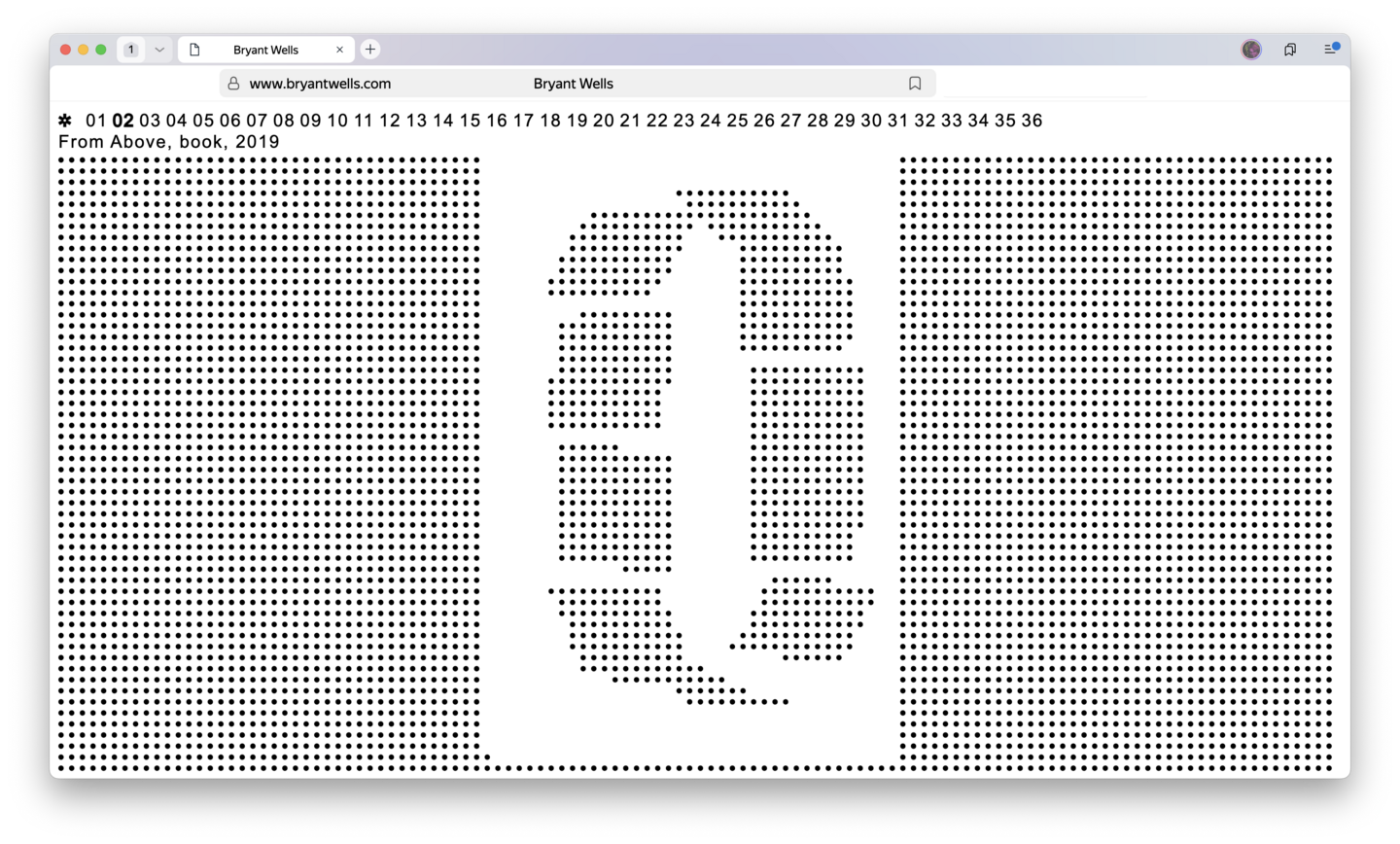
Task: Go to project 16
Action: coord(497,121)
